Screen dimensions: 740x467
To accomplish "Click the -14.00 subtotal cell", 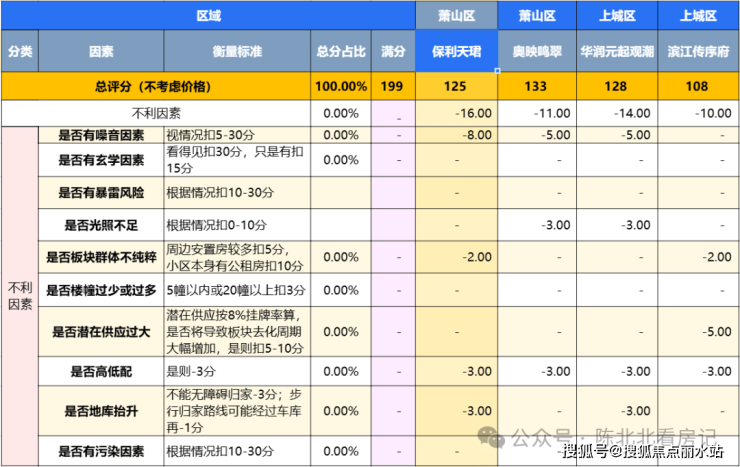I will click(617, 113).
